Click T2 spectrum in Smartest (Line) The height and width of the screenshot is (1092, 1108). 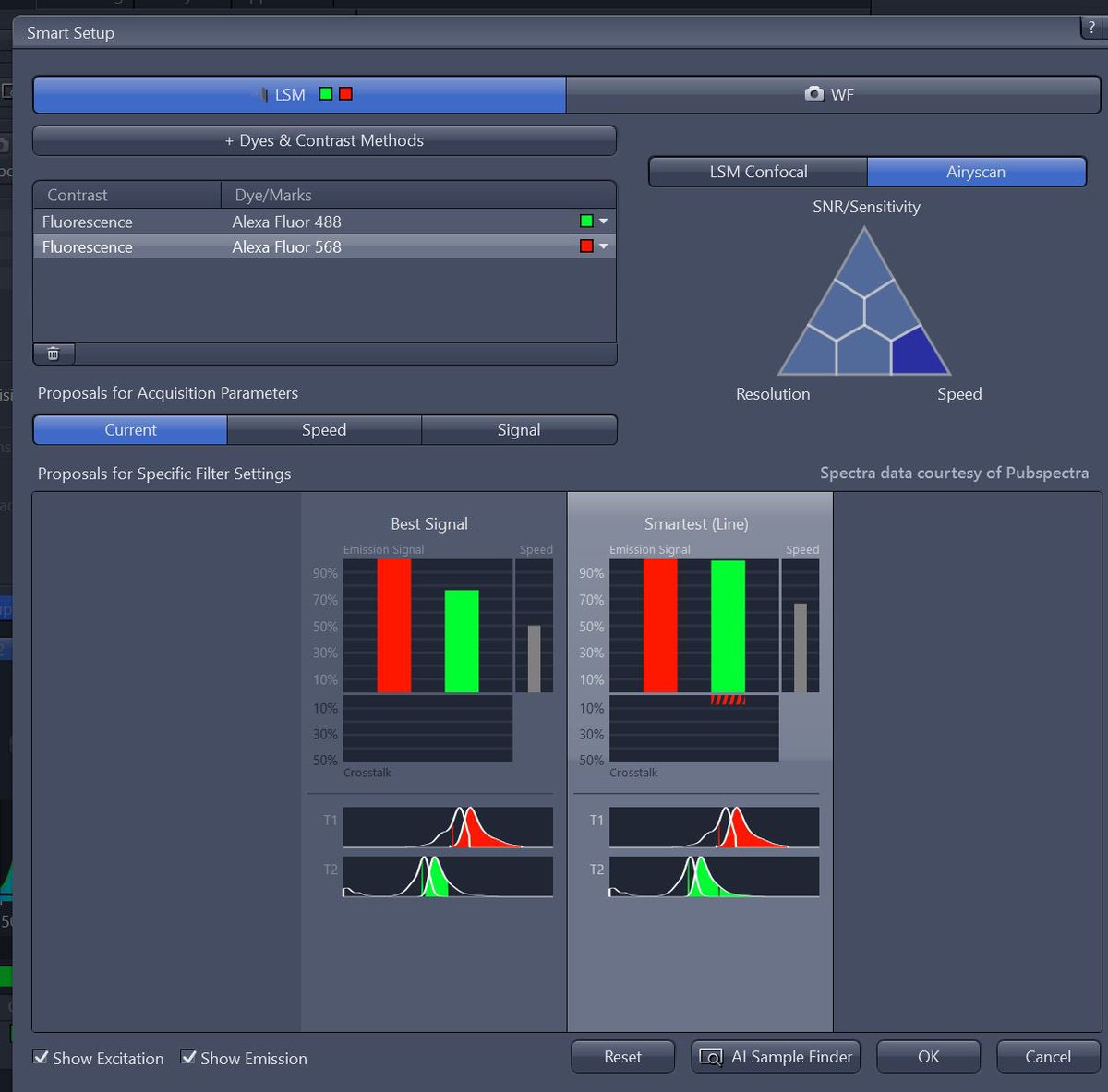pos(714,876)
